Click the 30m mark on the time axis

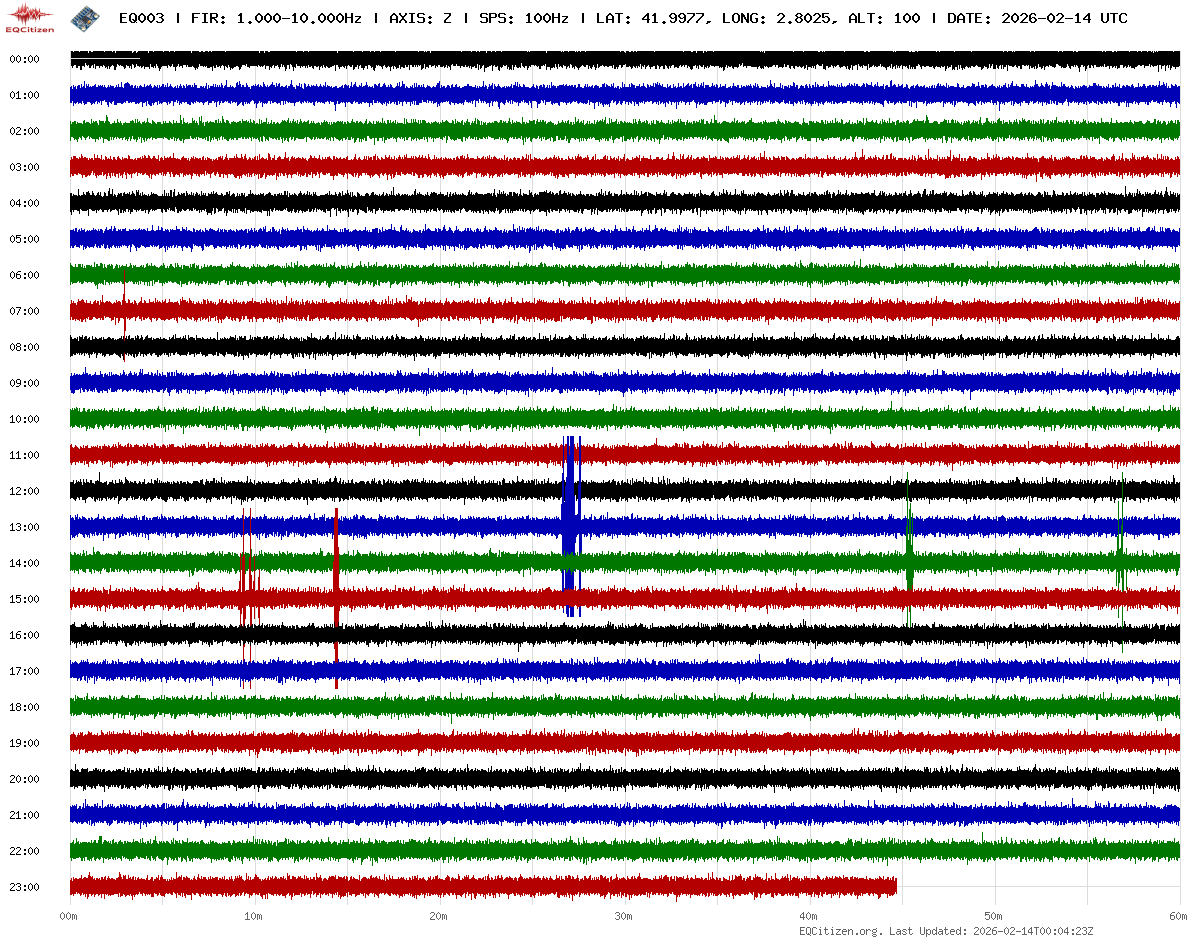(x=623, y=916)
